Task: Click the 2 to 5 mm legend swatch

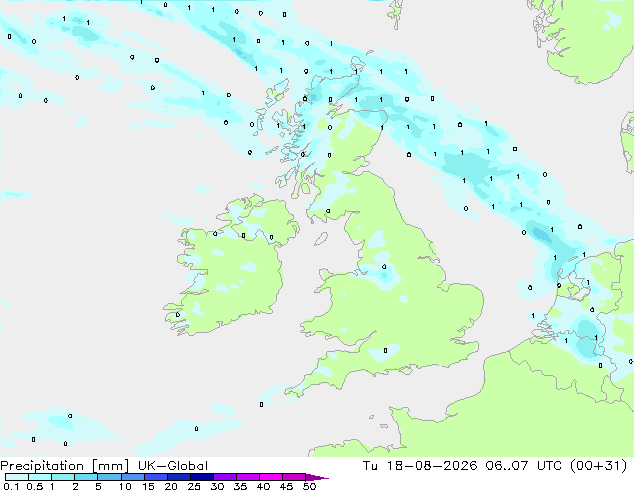Action: pos(86,477)
